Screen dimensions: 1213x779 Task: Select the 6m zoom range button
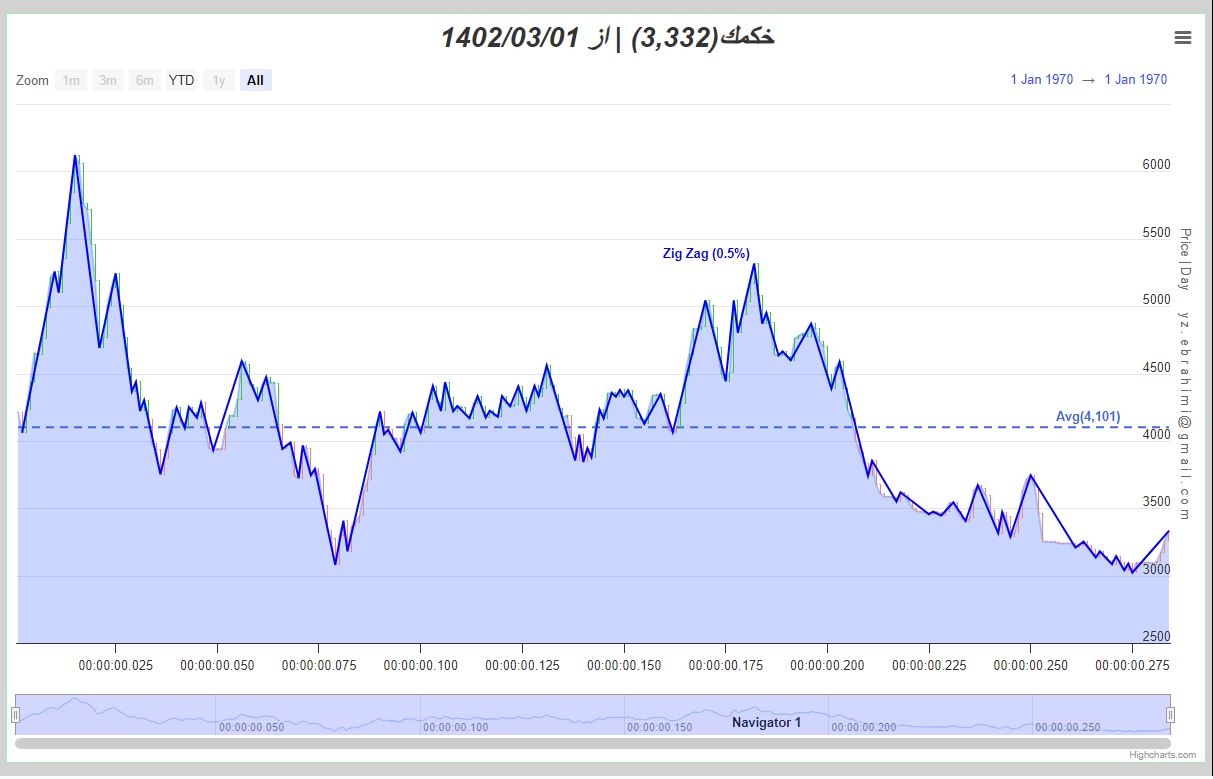point(145,80)
